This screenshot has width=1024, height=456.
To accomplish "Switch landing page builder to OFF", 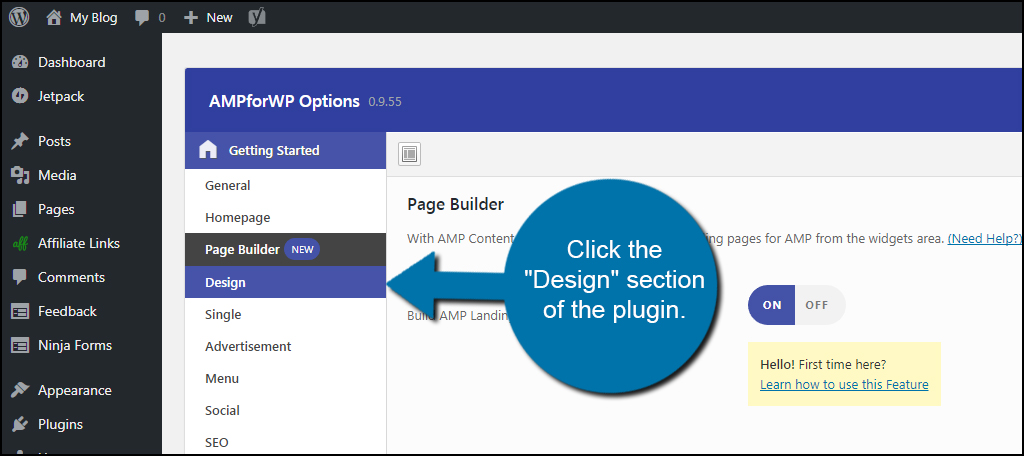I will tap(817, 305).
